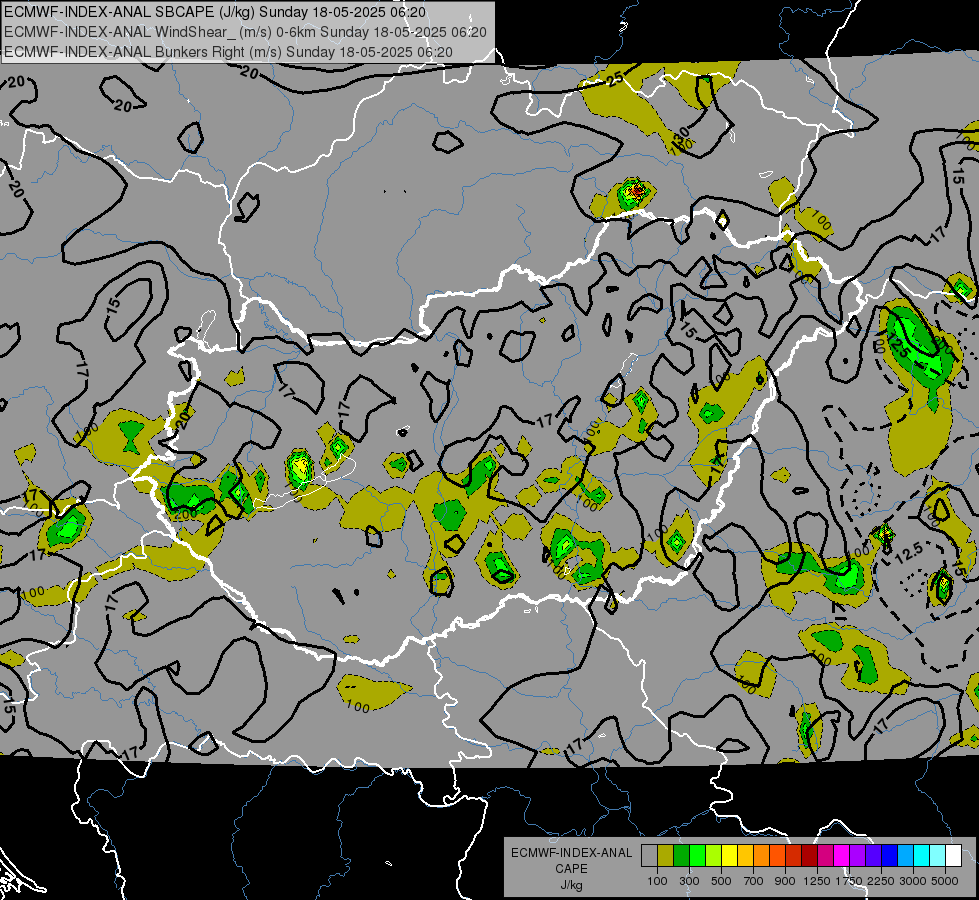Viewport: 979px width, 900px height.
Task: Click the pure yellow legend swatch
Action: click(x=729, y=855)
